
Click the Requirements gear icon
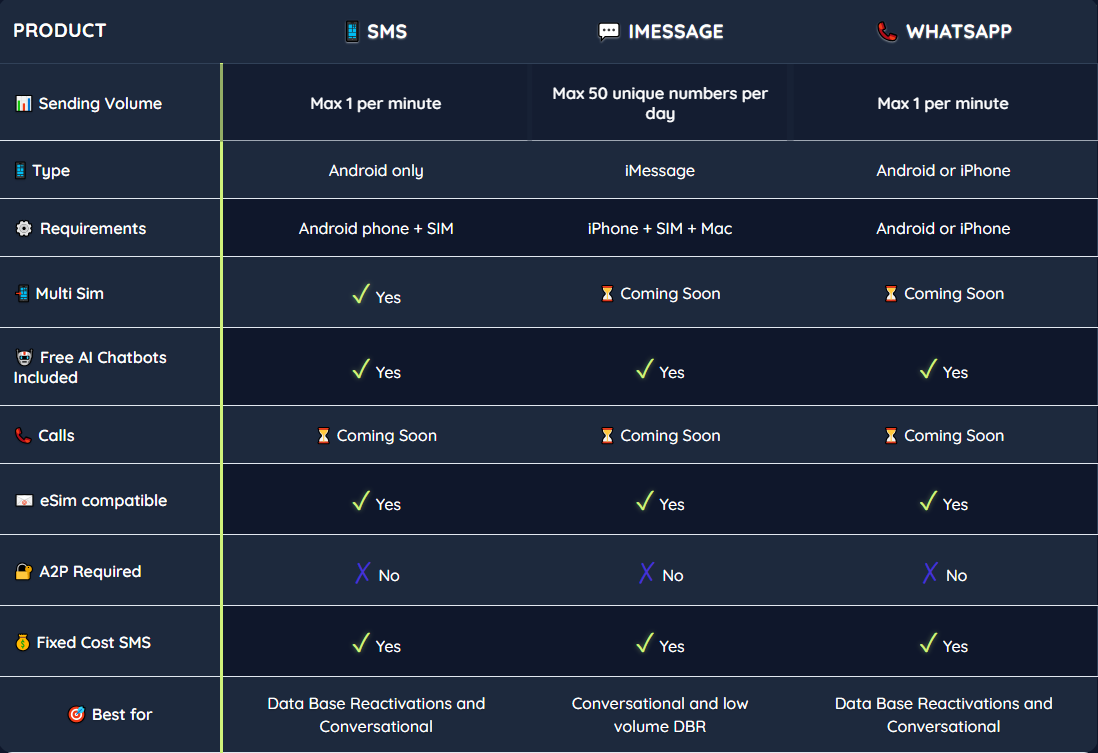(x=24, y=229)
